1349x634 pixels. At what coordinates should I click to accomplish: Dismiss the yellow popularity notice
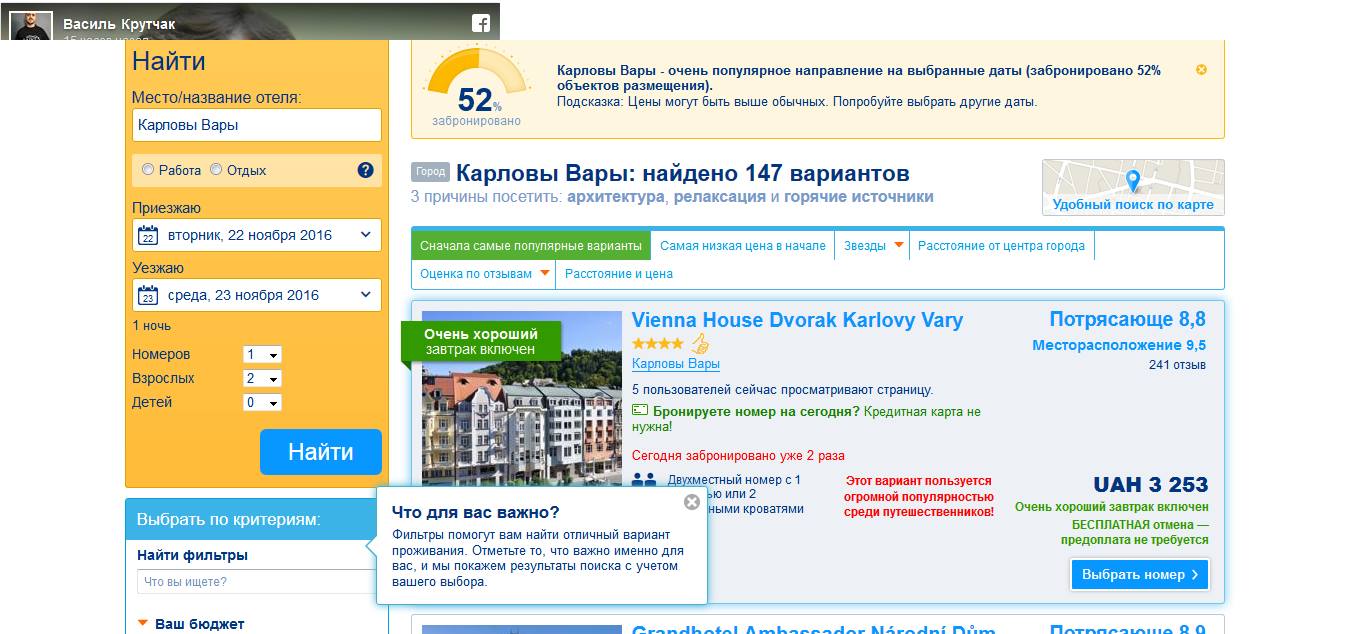[x=1201, y=70]
